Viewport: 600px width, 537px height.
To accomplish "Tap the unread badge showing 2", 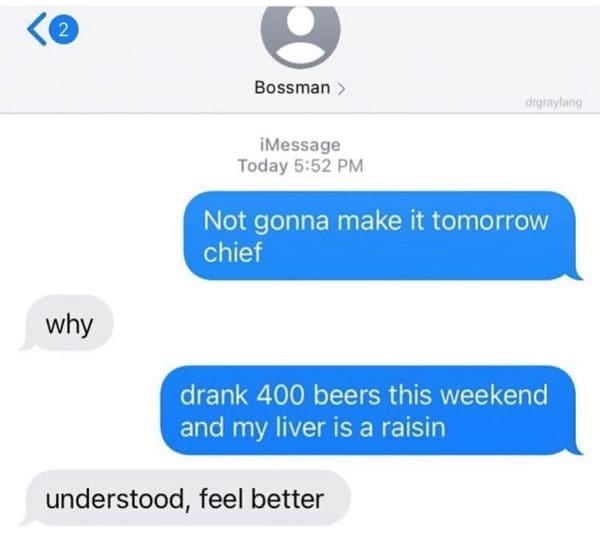I will [64, 29].
